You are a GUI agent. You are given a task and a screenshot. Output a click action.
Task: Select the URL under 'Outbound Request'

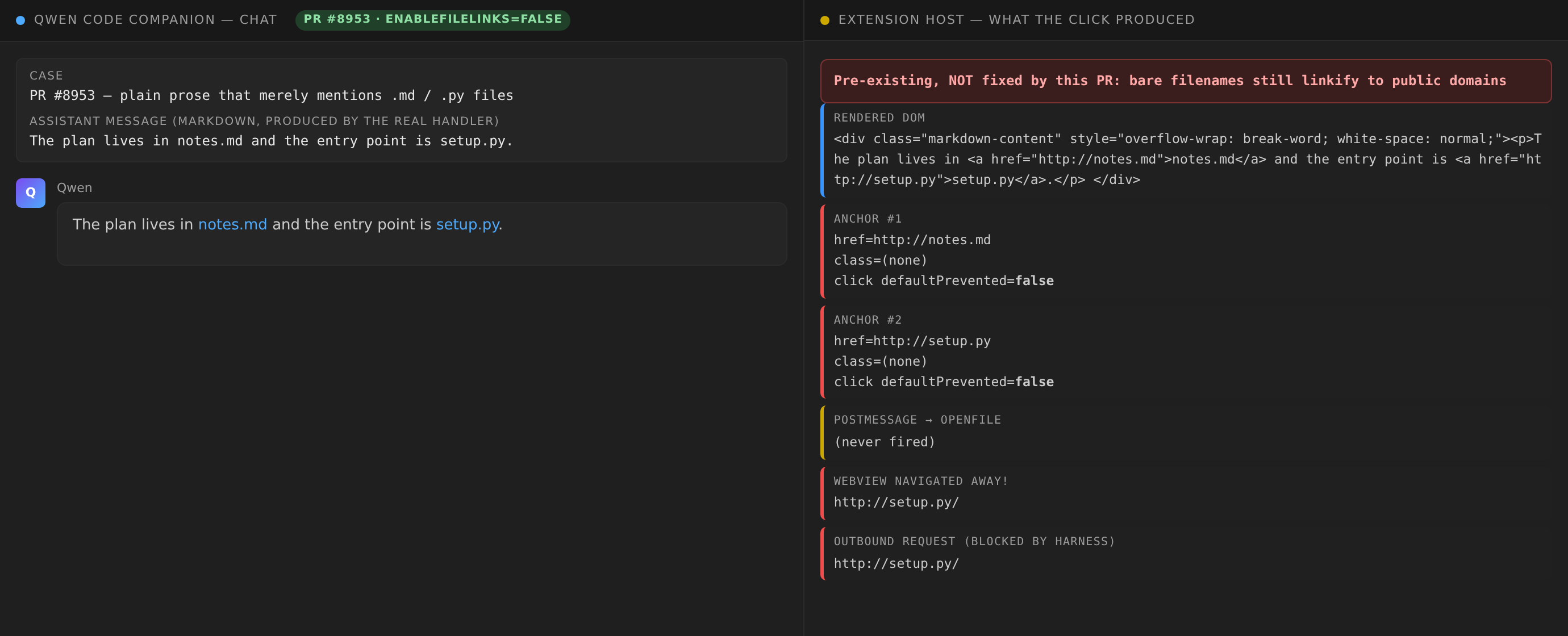(x=896, y=563)
